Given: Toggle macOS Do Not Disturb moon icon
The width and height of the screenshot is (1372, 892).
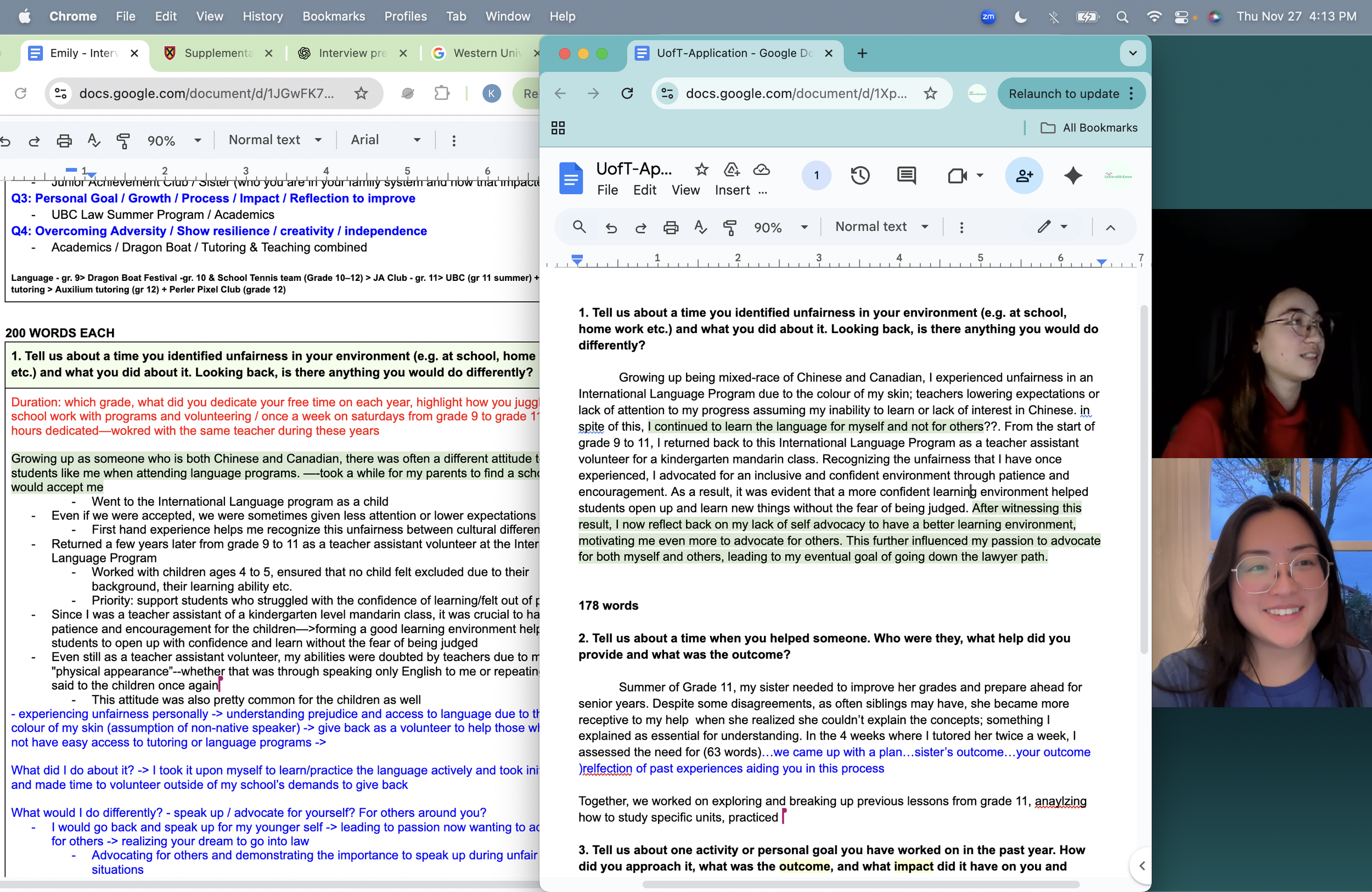Looking at the screenshot, I should (1020, 16).
